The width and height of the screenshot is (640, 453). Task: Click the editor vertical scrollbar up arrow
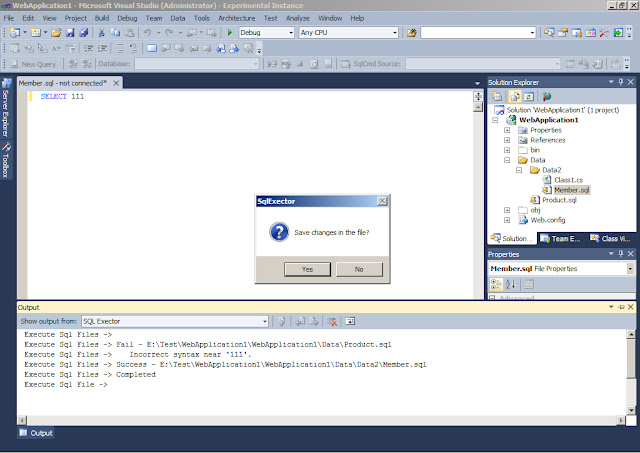click(x=478, y=107)
